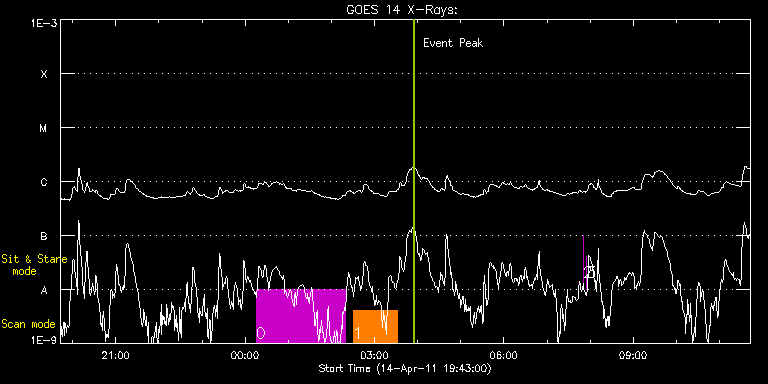768x384 pixels.
Task: Click the 09:00 time axis tick label
Action: [x=634, y=355]
